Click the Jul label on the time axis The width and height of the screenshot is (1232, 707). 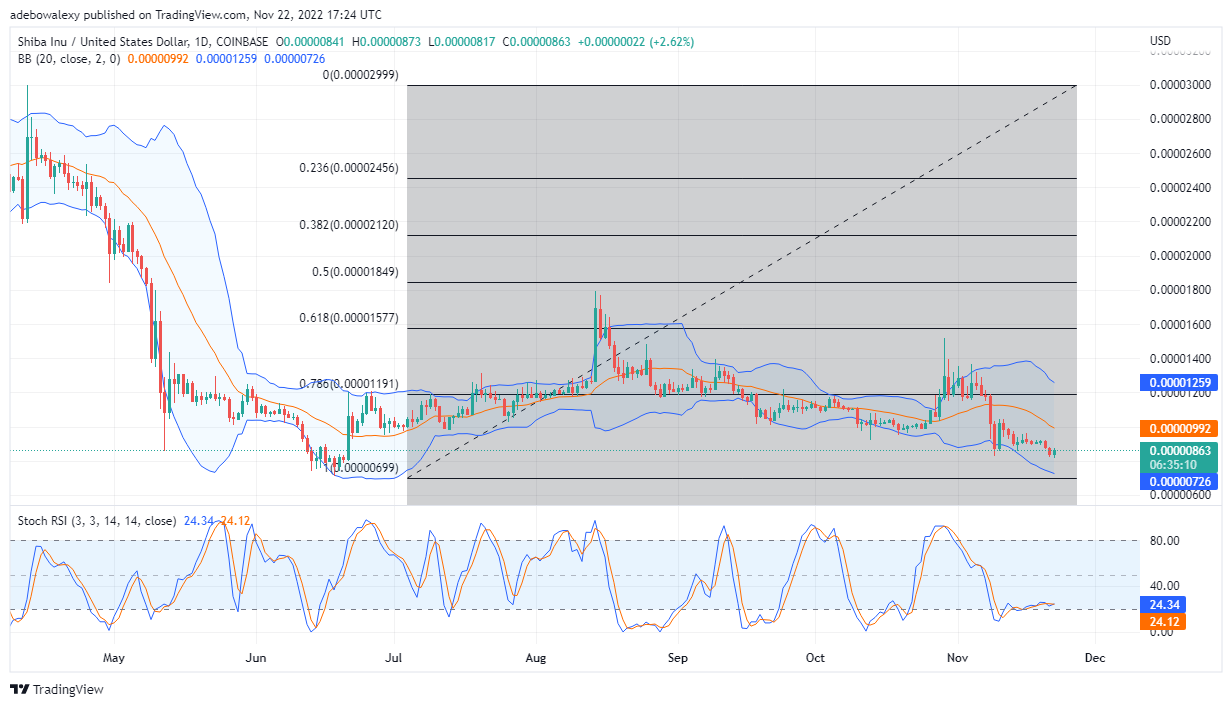394,658
